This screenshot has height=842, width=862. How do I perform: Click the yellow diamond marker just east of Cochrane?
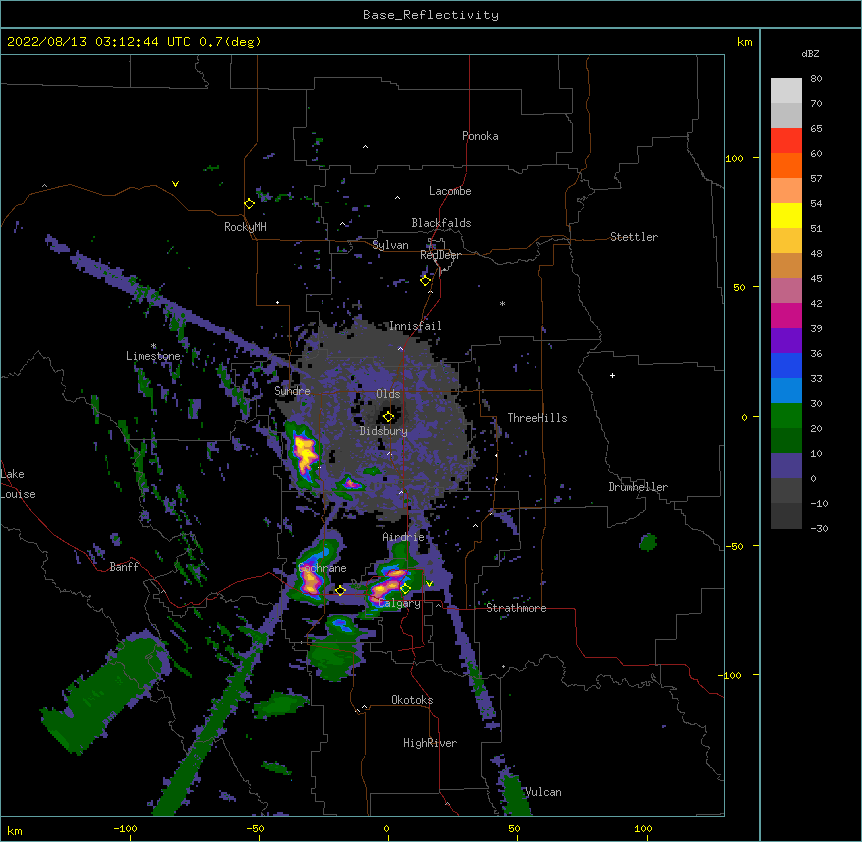340,591
